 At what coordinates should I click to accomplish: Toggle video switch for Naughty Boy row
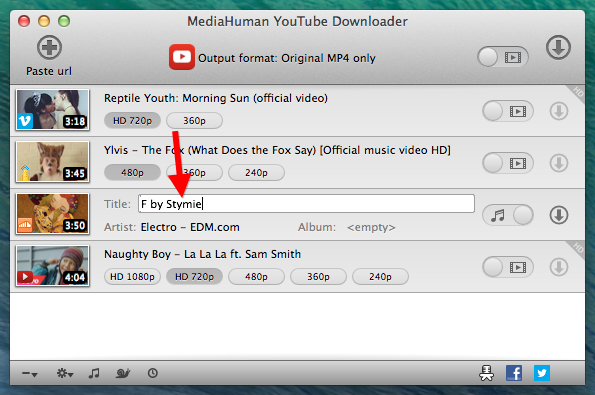tap(508, 267)
